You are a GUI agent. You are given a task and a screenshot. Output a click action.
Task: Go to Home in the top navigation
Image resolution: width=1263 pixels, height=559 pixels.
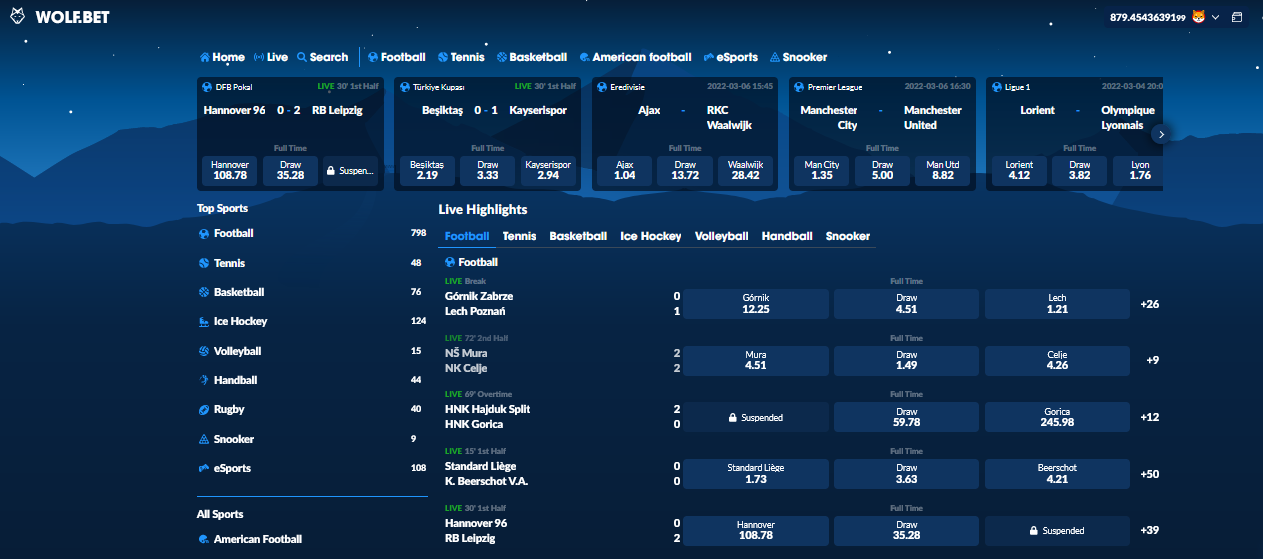click(x=222, y=57)
